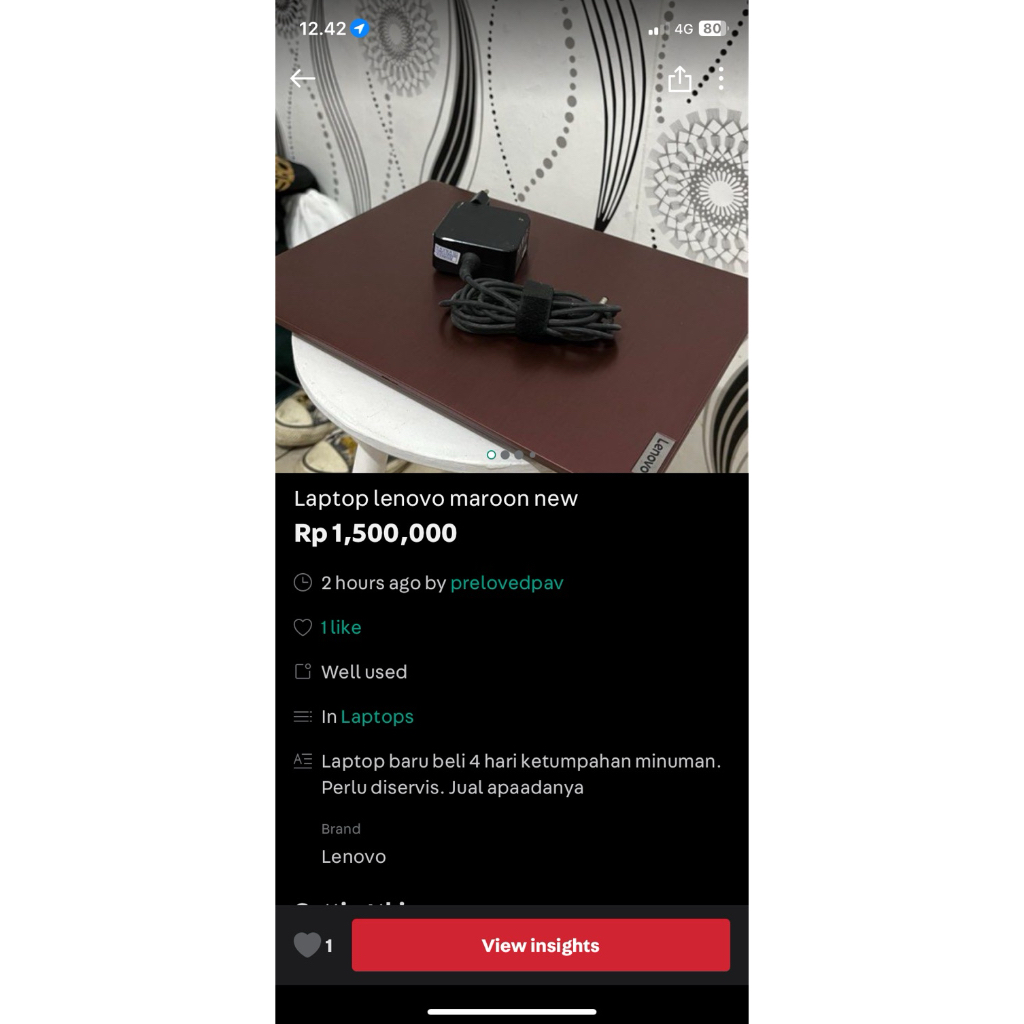The width and height of the screenshot is (1024, 1024).
Task: Tap the location arrow in status bar
Action: [359, 29]
